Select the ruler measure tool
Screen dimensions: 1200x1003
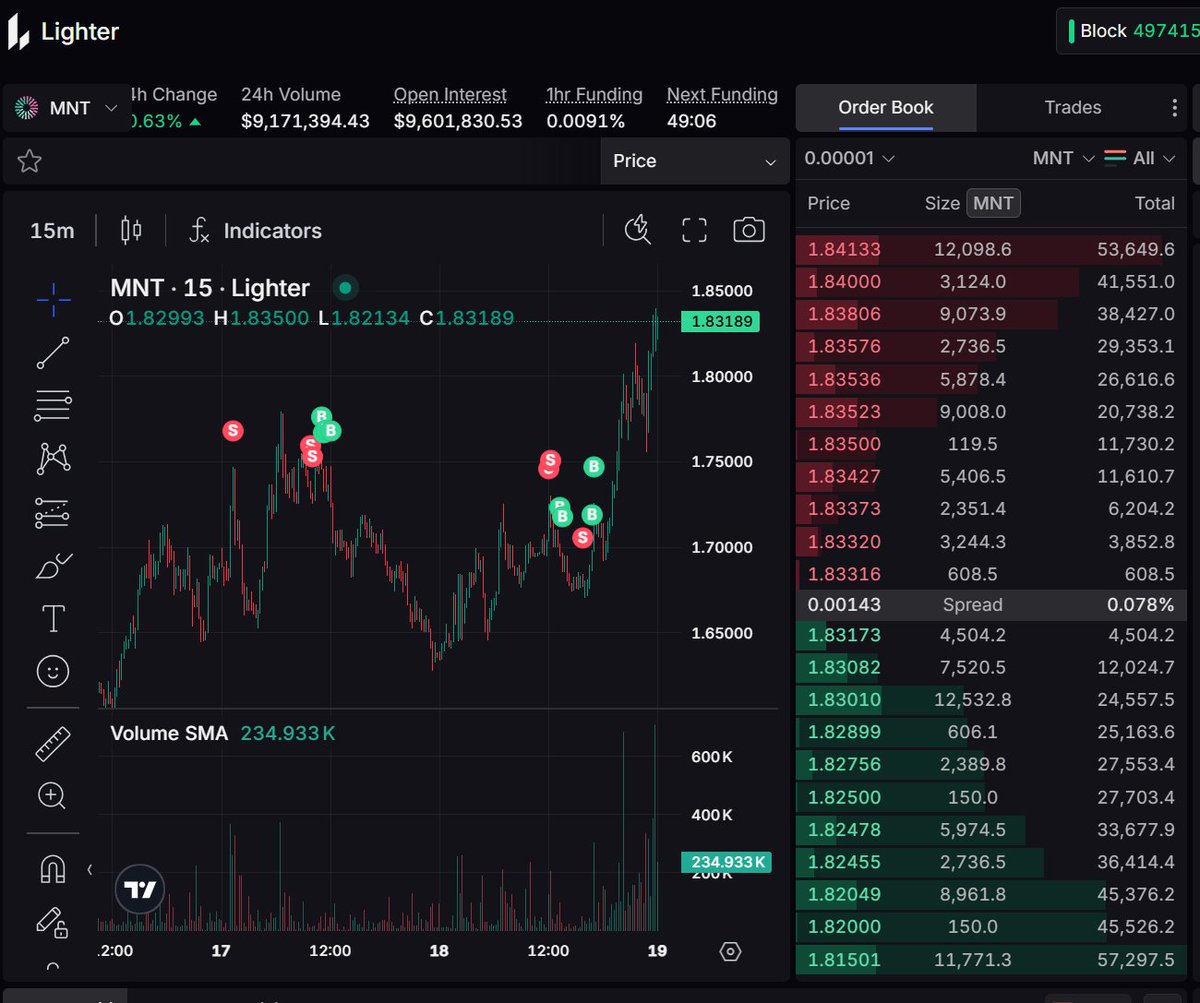pyautogui.click(x=53, y=743)
